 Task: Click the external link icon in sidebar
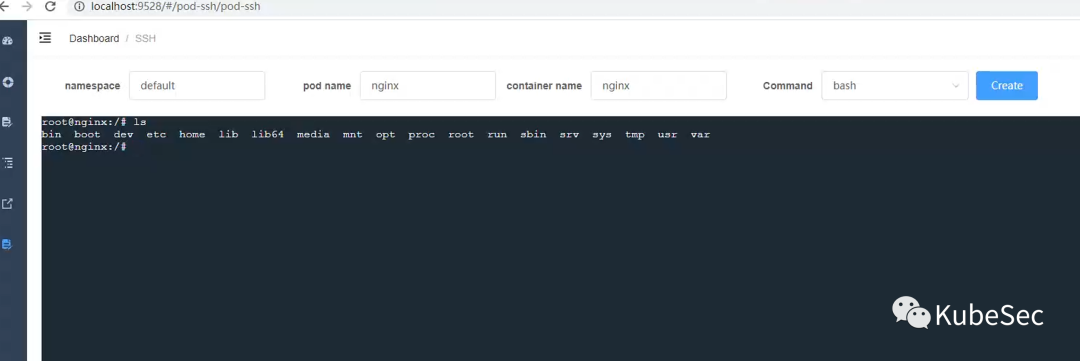click(8, 203)
